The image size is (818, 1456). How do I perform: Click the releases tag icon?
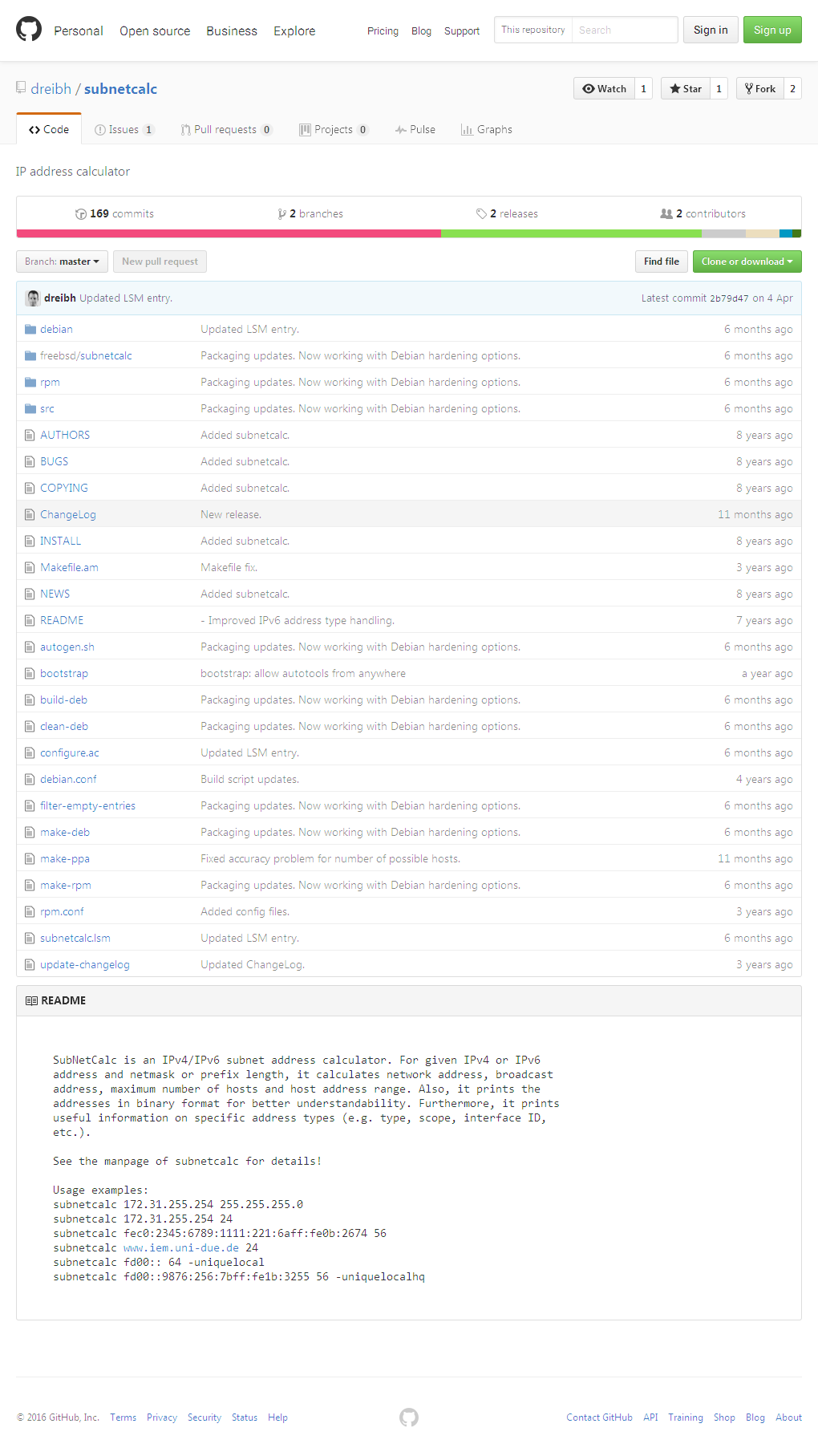(x=481, y=214)
